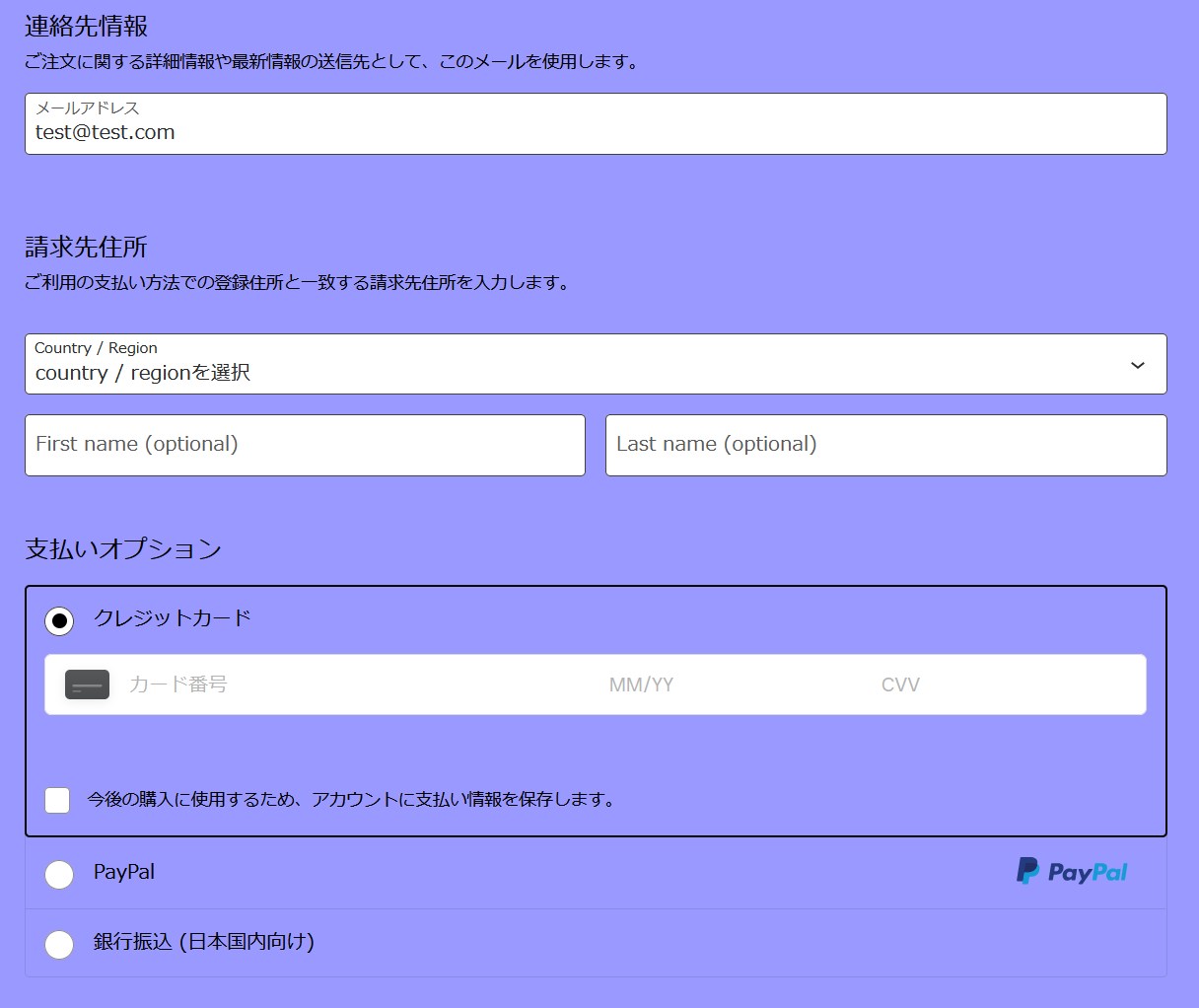Click the credit card icon in card field
The width and height of the screenshot is (1199, 1008).
pos(87,684)
